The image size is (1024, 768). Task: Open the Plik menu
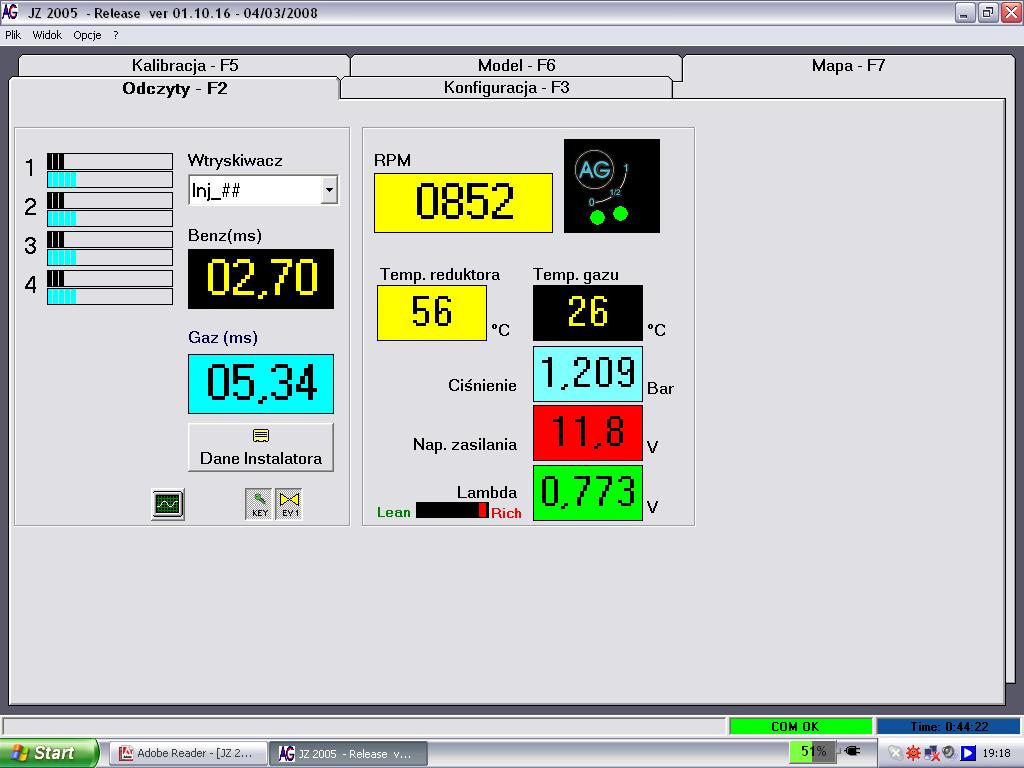[x=13, y=35]
